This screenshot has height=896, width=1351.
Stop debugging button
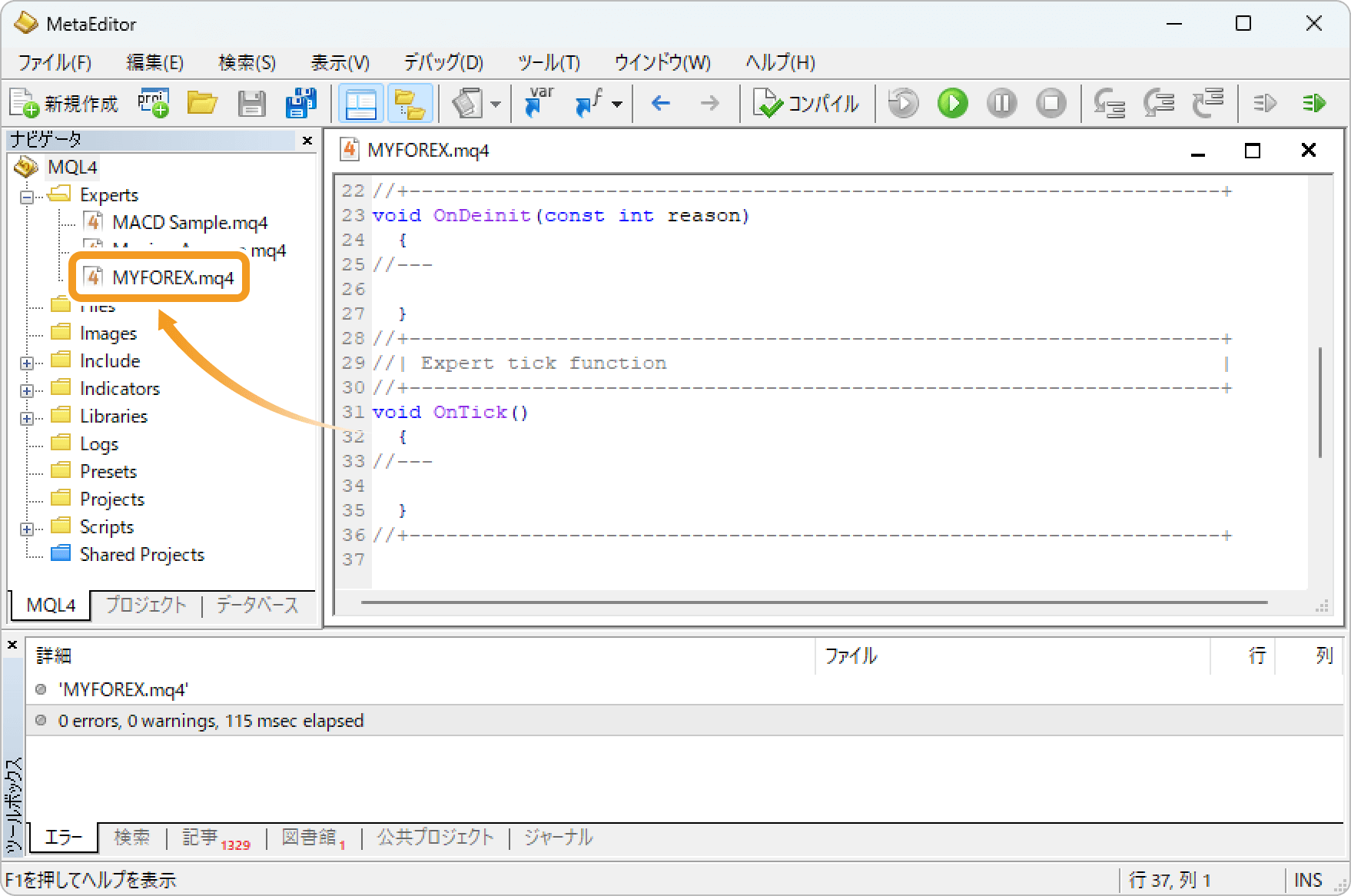tap(1051, 103)
